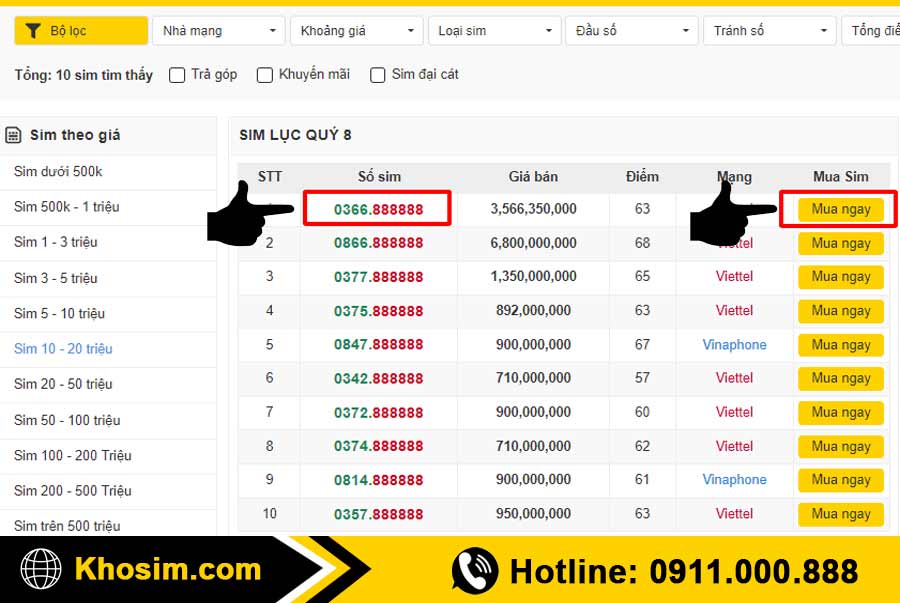The width and height of the screenshot is (900, 603).
Task: Click the globe icon next to Khosim.com
Action: coord(41,570)
